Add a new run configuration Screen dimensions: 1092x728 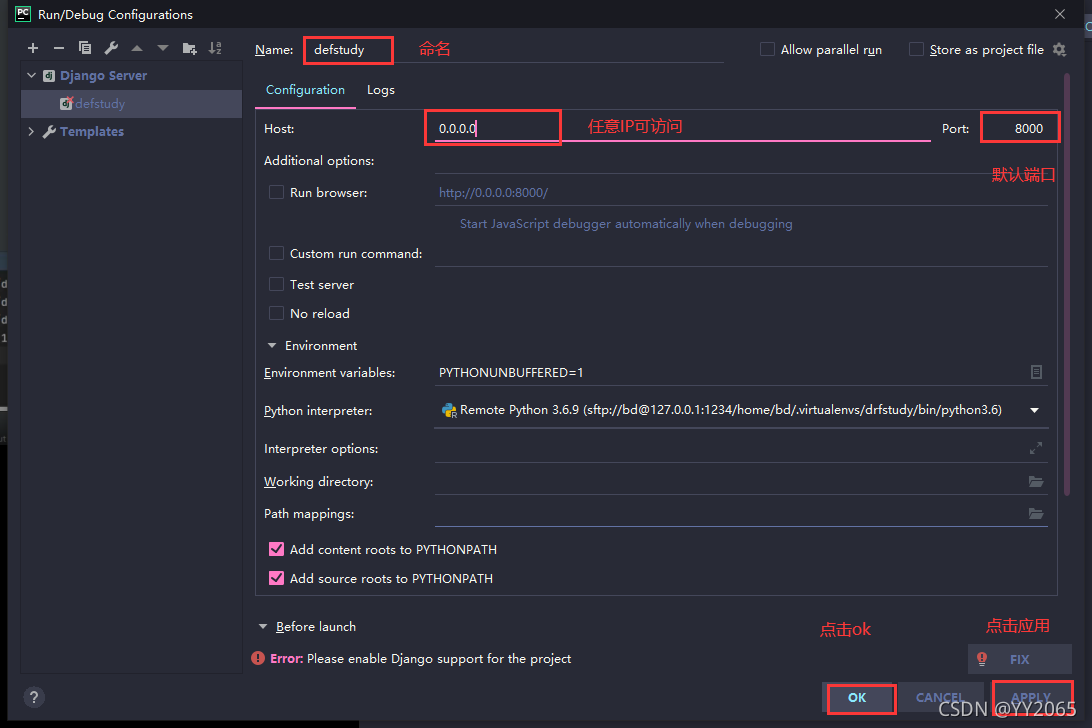coord(33,48)
